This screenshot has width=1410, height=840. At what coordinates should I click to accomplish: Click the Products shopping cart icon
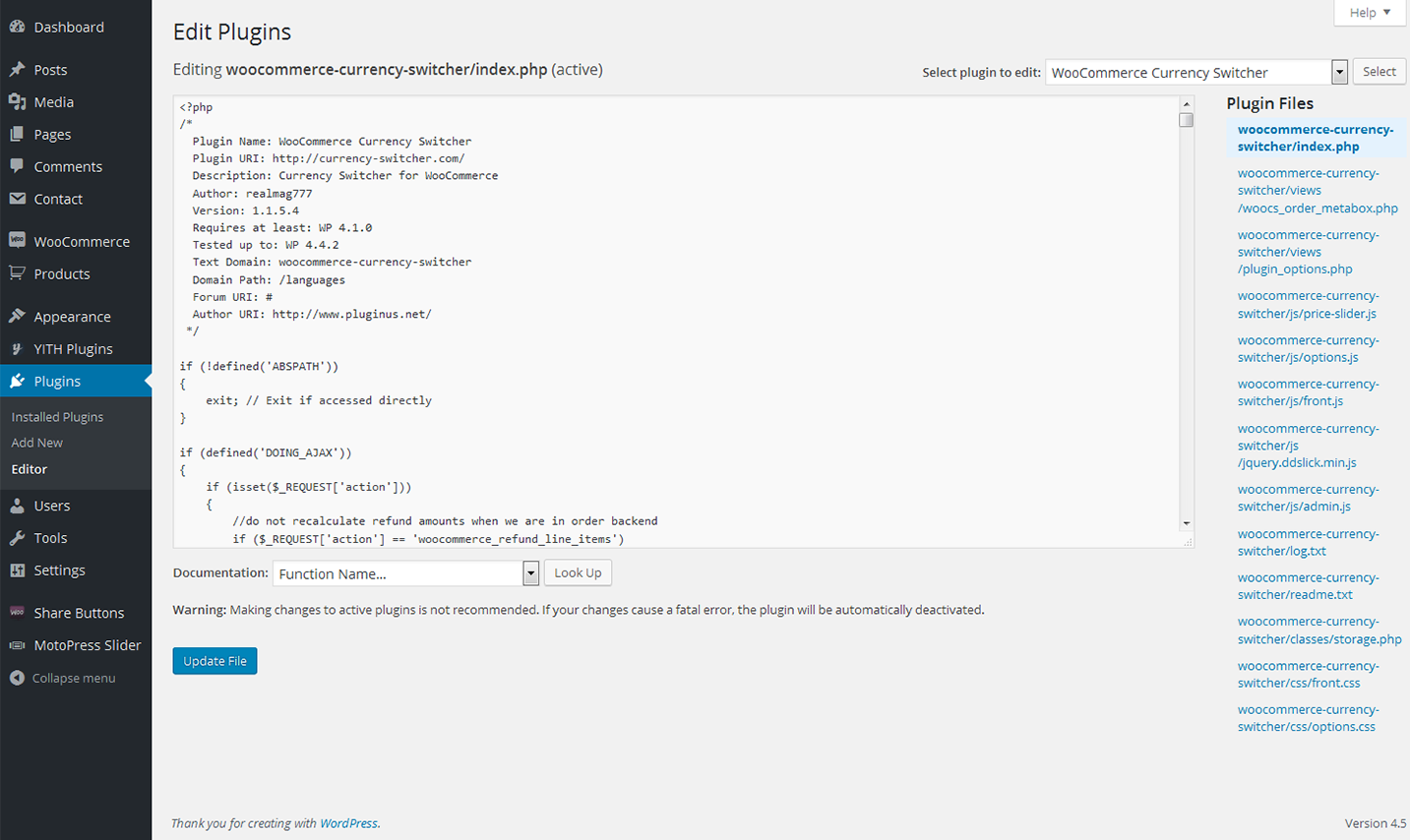click(17, 273)
